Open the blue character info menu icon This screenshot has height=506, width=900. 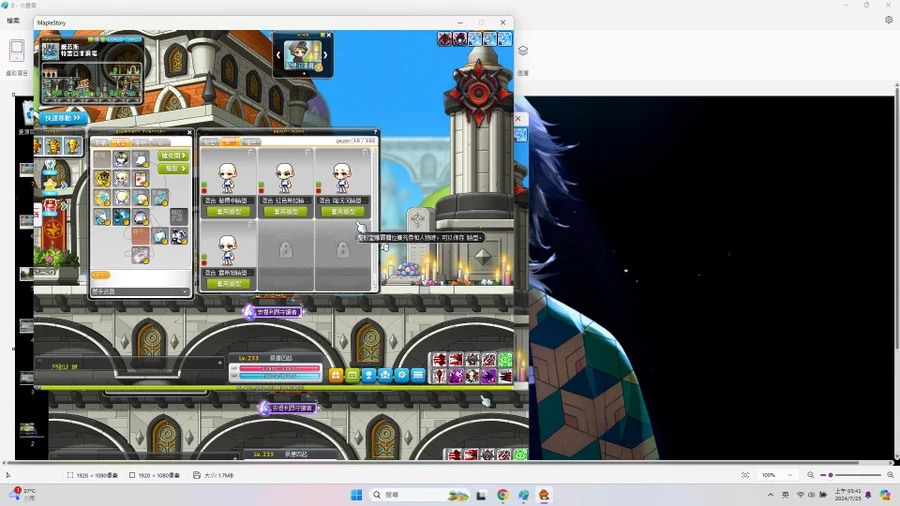click(369, 375)
